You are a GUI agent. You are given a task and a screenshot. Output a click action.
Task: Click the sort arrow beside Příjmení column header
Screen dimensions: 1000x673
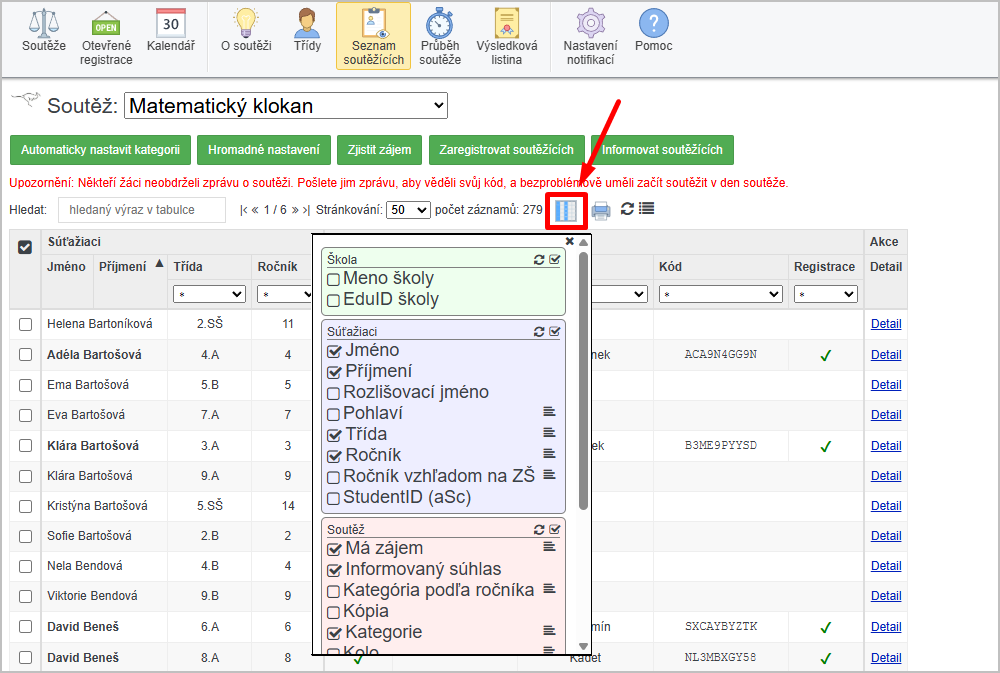click(x=159, y=263)
